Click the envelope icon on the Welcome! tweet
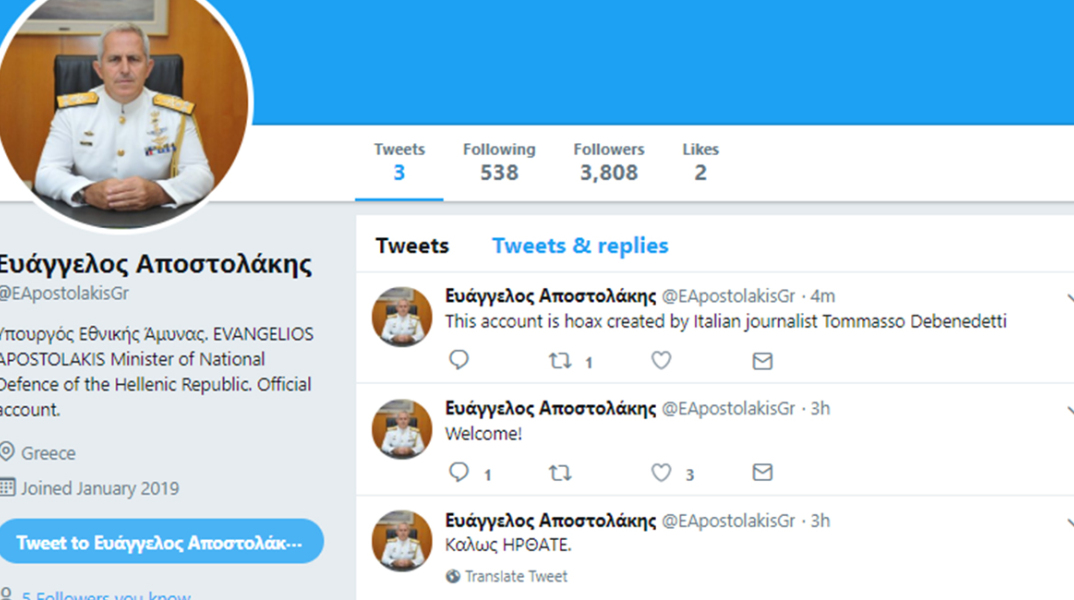The width and height of the screenshot is (1074, 600). pos(761,472)
